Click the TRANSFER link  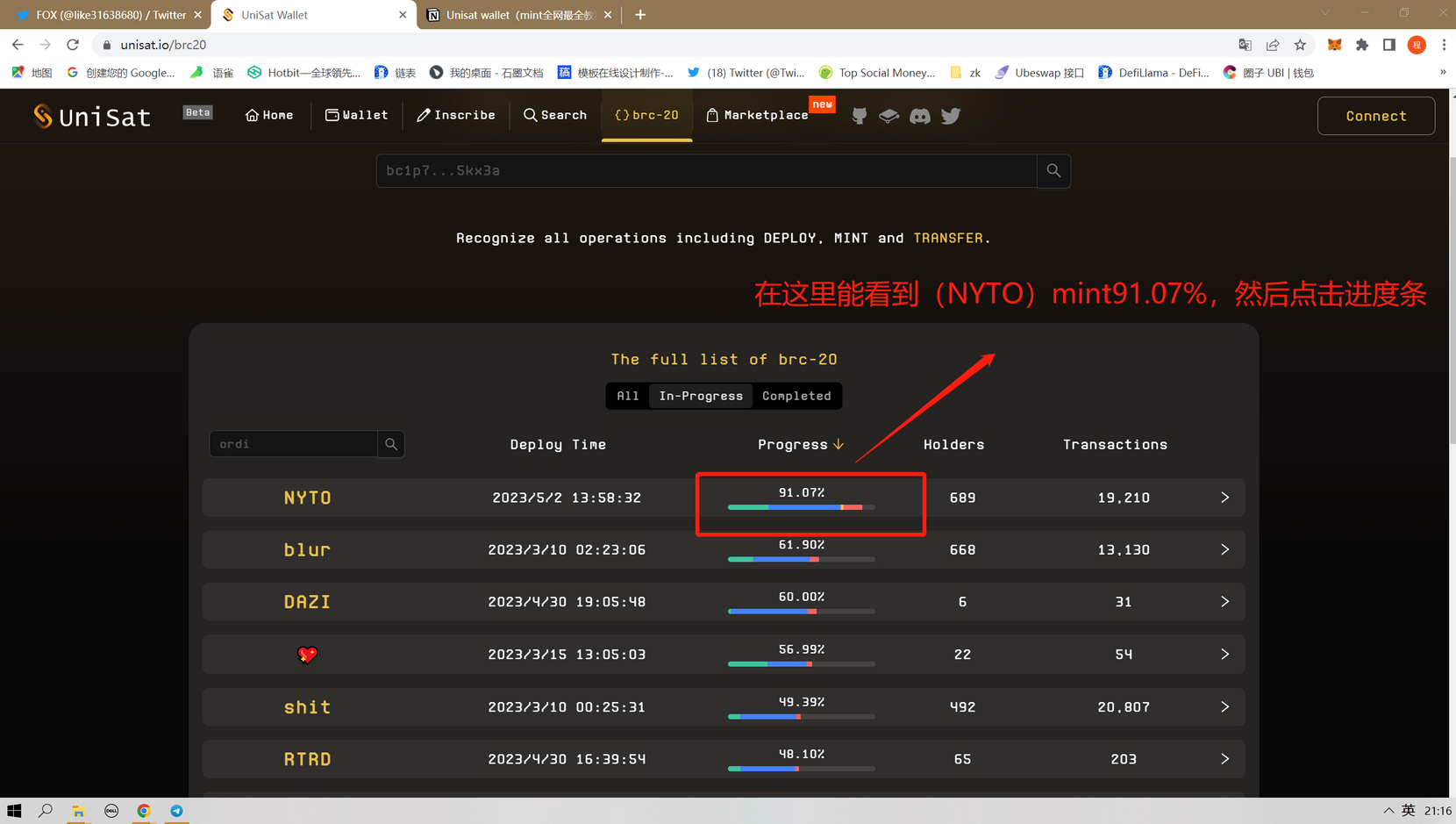tap(947, 238)
